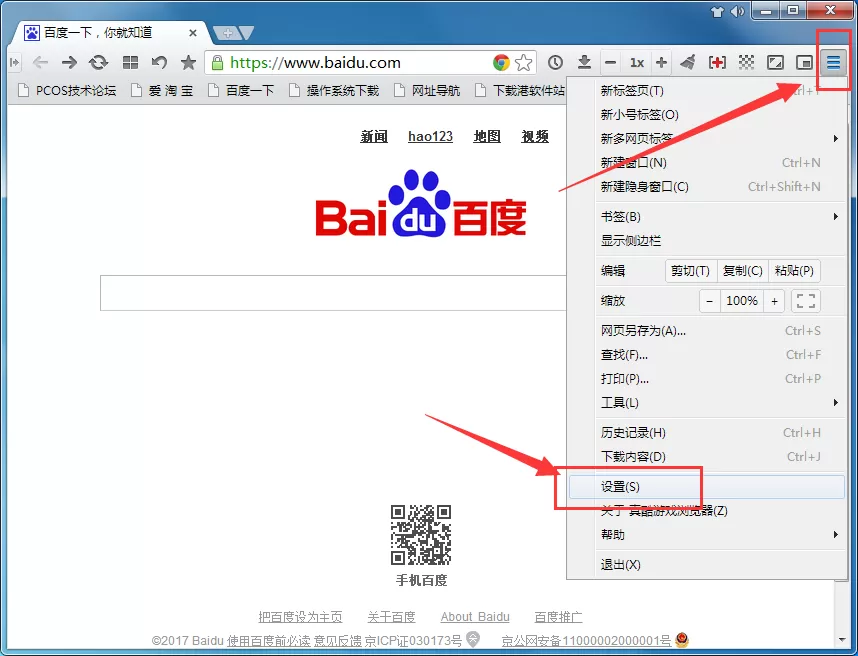Image resolution: width=858 pixels, height=656 pixels.
Task: Open 历史记录(H) menu item
Action: point(706,433)
